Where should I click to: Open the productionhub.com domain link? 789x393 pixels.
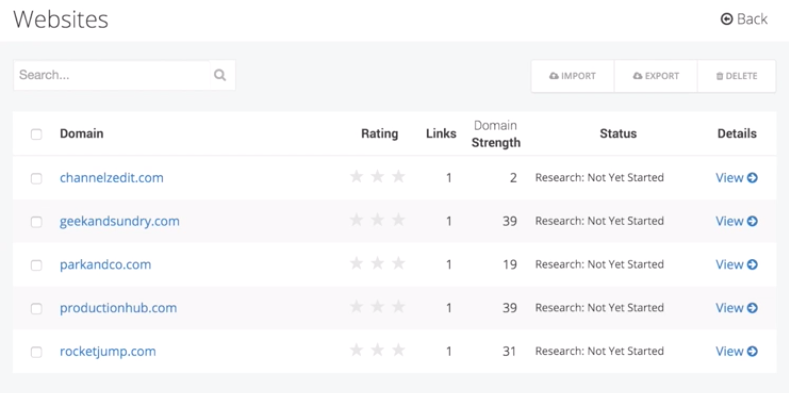[118, 307]
